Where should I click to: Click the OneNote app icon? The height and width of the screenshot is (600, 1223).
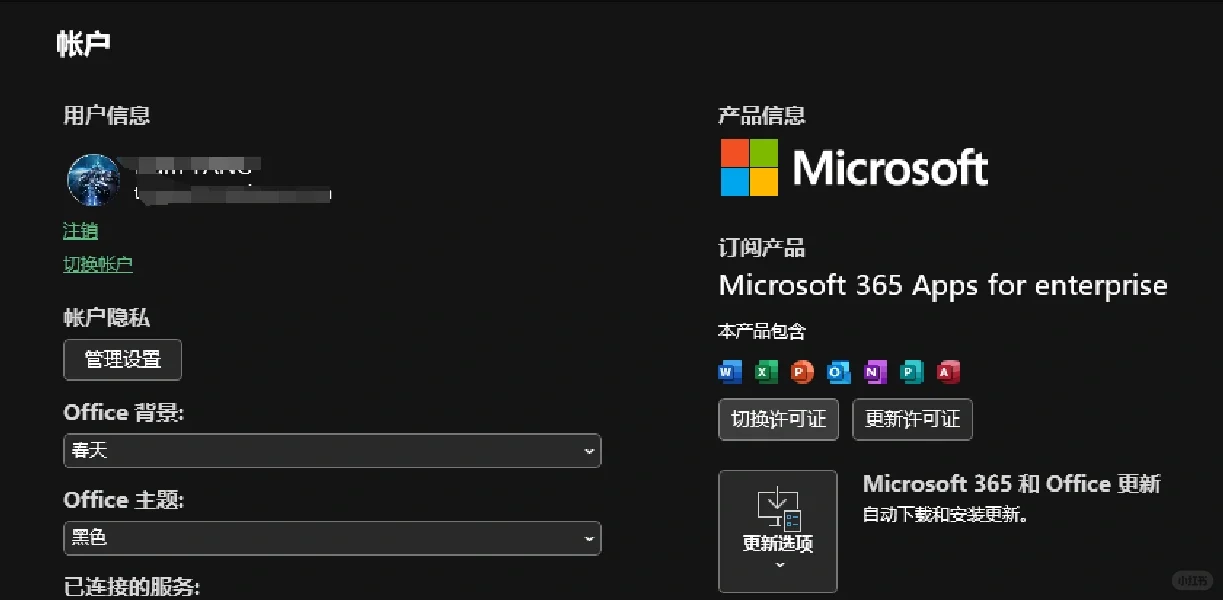(x=875, y=373)
